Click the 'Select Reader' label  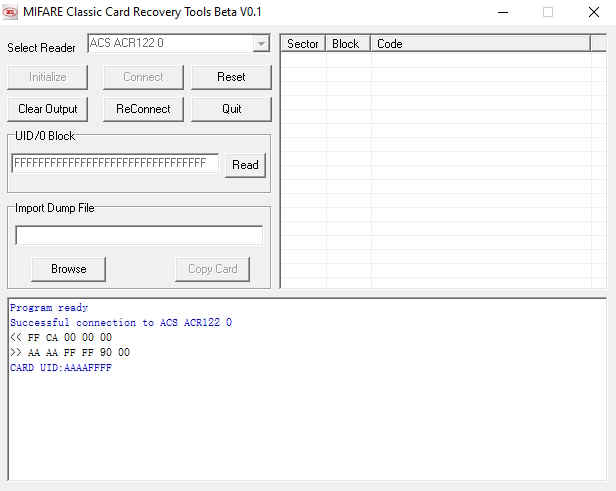pyautogui.click(x=41, y=48)
